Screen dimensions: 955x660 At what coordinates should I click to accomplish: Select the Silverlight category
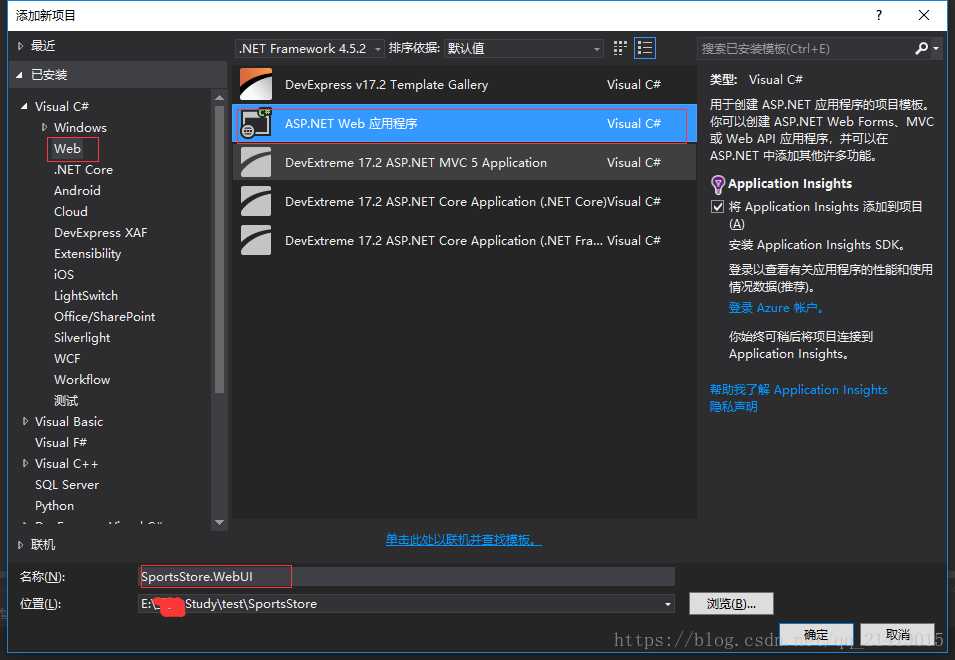point(82,337)
